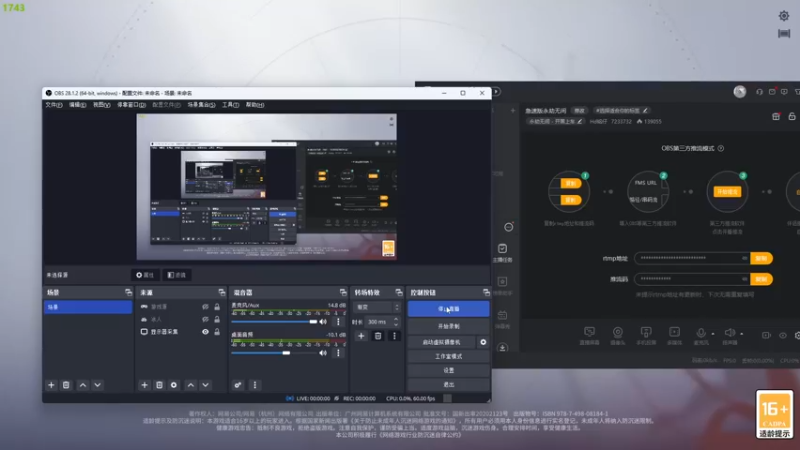The image size is (800, 450).
Task: Reveal the hidden rtmp地址 with eye icon
Action: [x=744, y=258]
